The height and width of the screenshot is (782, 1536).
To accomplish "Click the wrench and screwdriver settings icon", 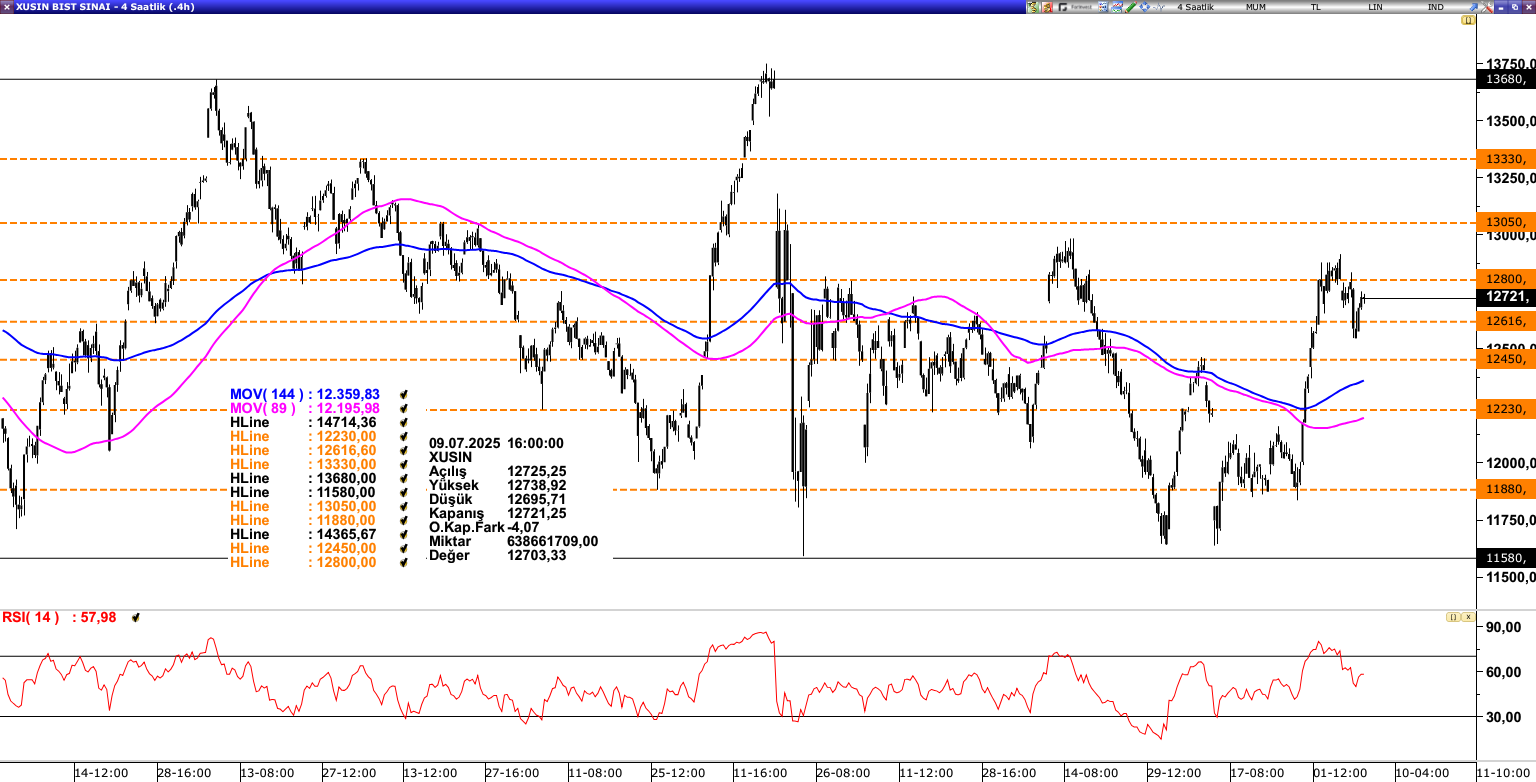I will point(1487,7).
